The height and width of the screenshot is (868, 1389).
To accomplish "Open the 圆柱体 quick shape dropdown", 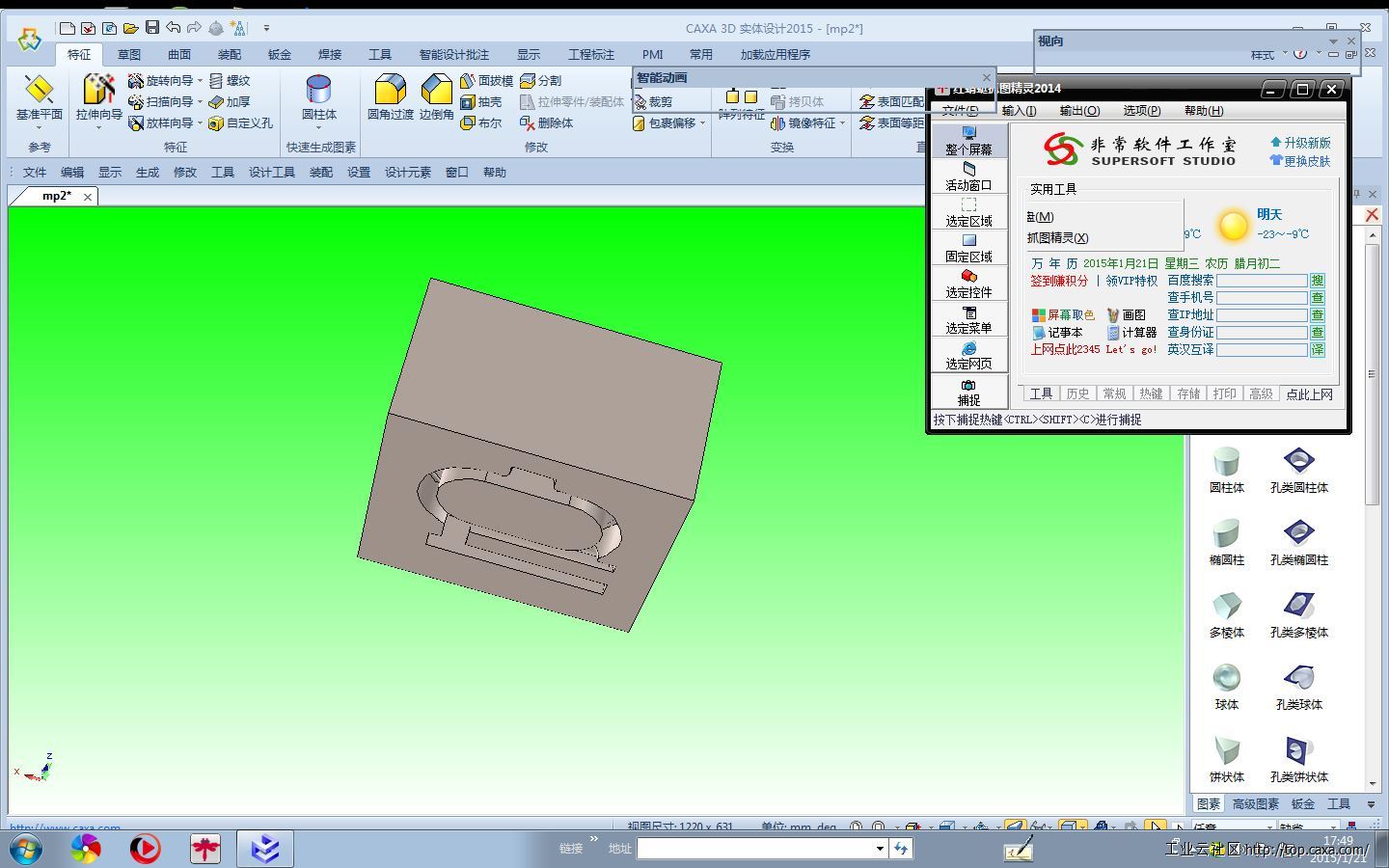I will [319, 128].
